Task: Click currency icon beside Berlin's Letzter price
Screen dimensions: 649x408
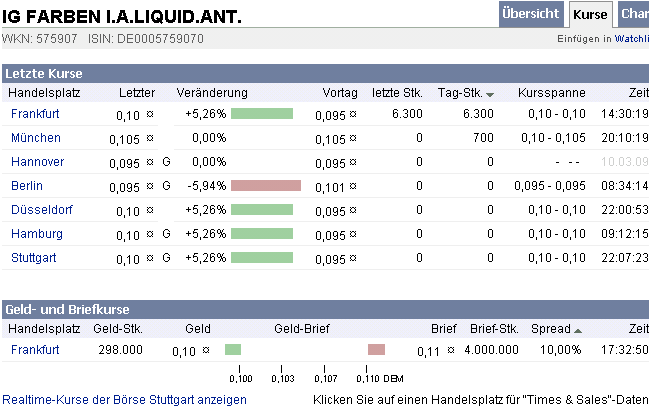Action: (150, 186)
